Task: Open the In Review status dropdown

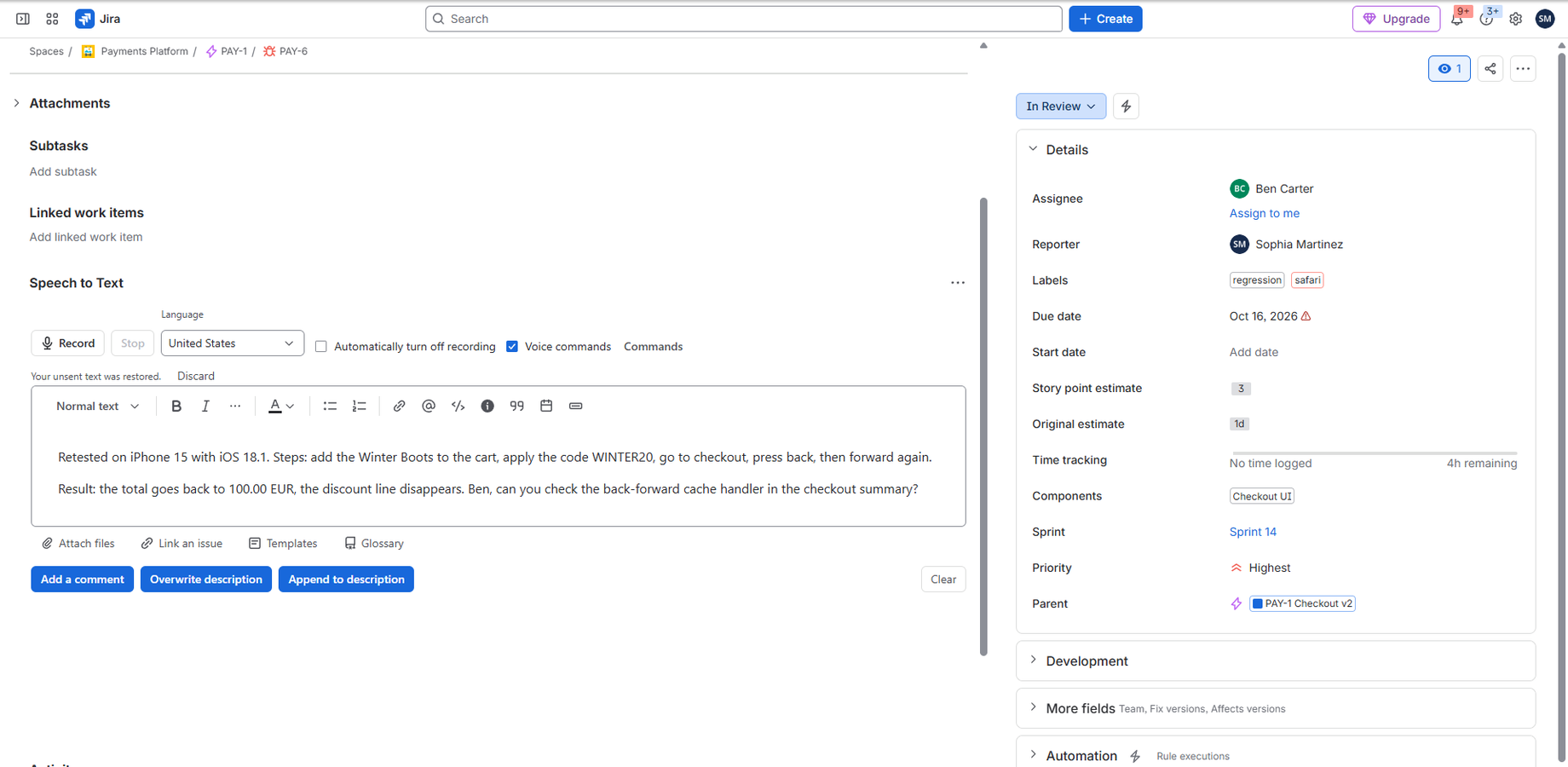Action: point(1061,107)
